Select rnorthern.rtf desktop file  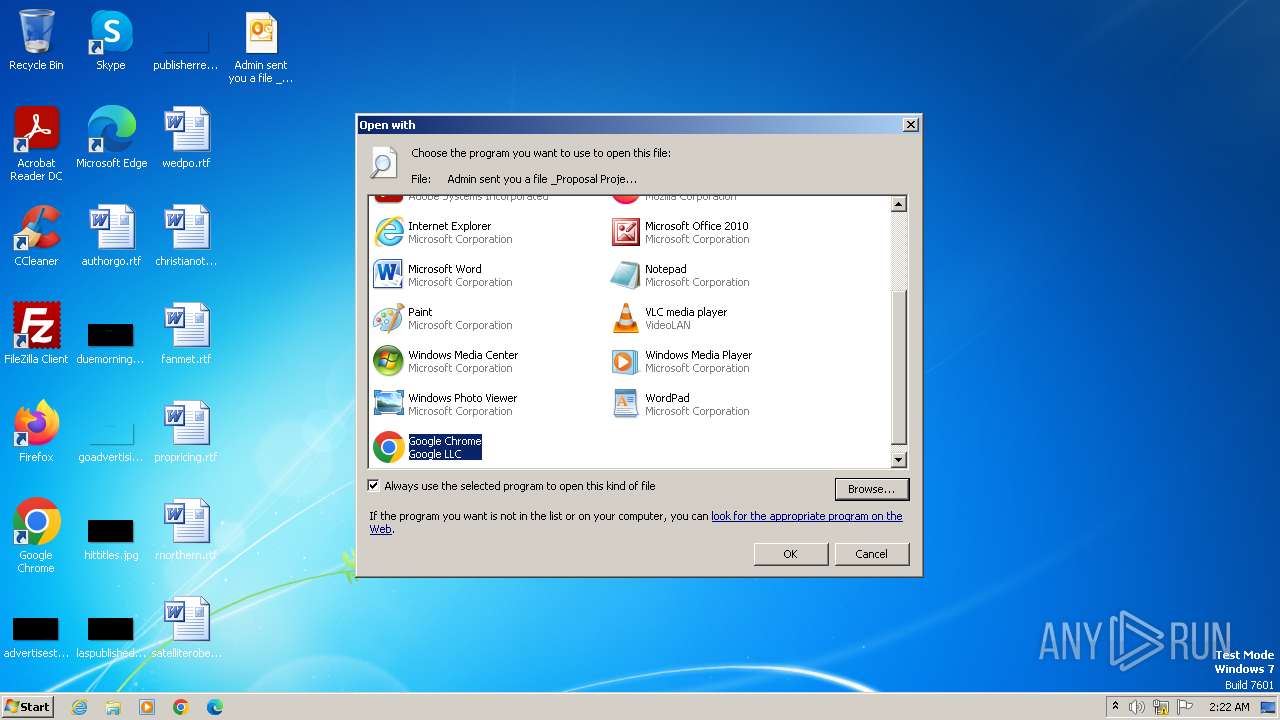pyautogui.click(x=186, y=530)
